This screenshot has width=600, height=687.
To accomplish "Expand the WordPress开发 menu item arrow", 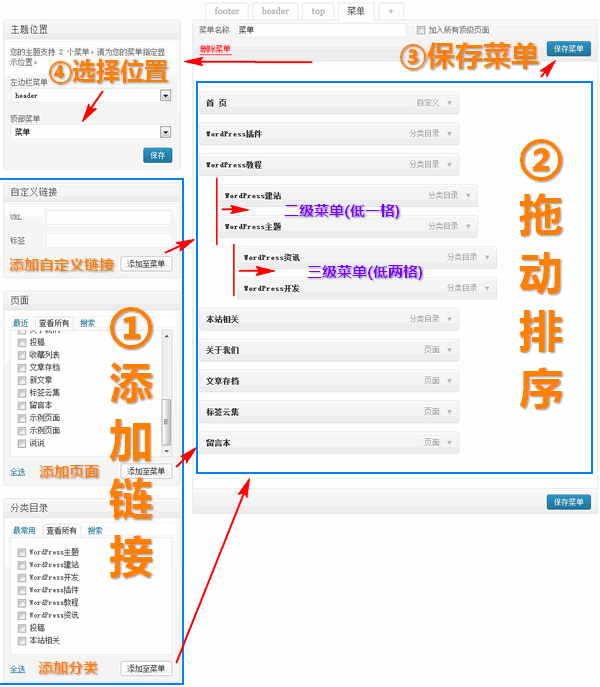I will coord(487,288).
